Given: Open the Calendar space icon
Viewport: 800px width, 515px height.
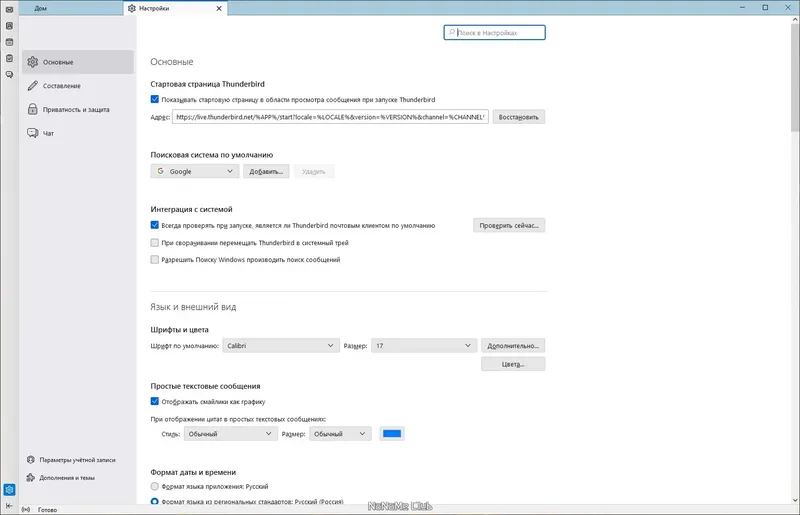Looking at the screenshot, I should click(9, 42).
